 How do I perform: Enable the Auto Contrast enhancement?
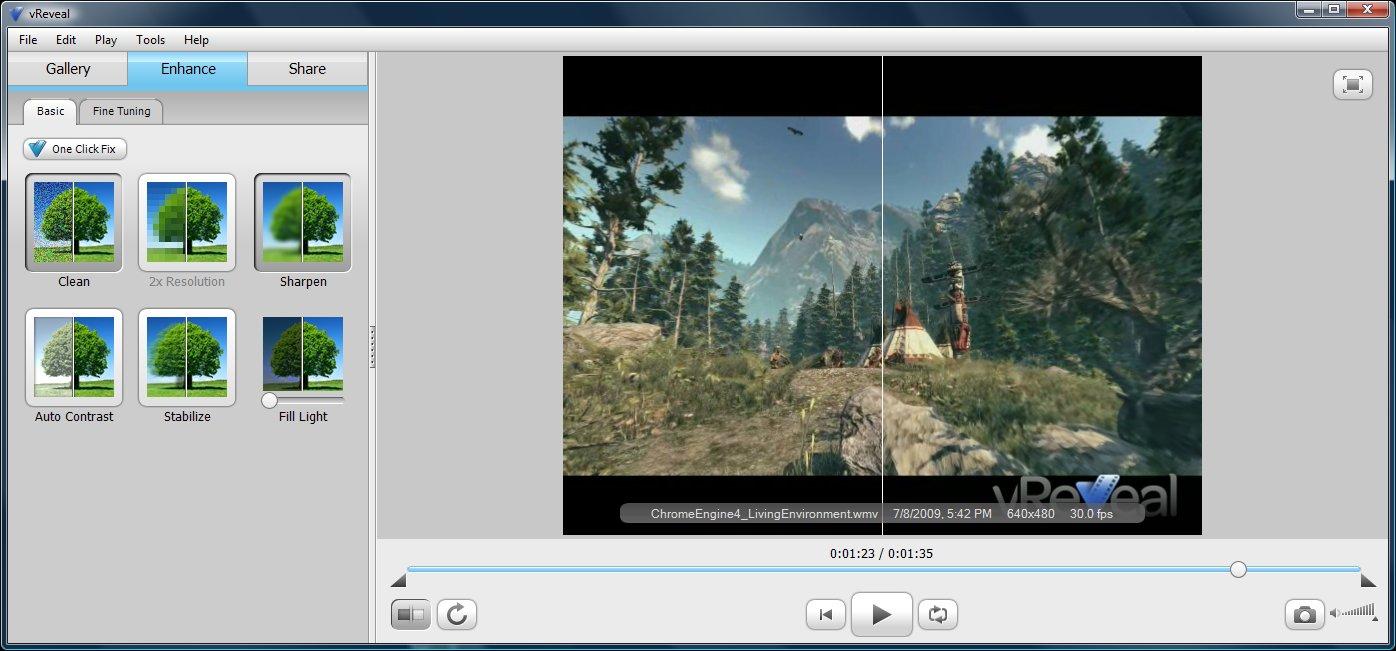click(74, 357)
